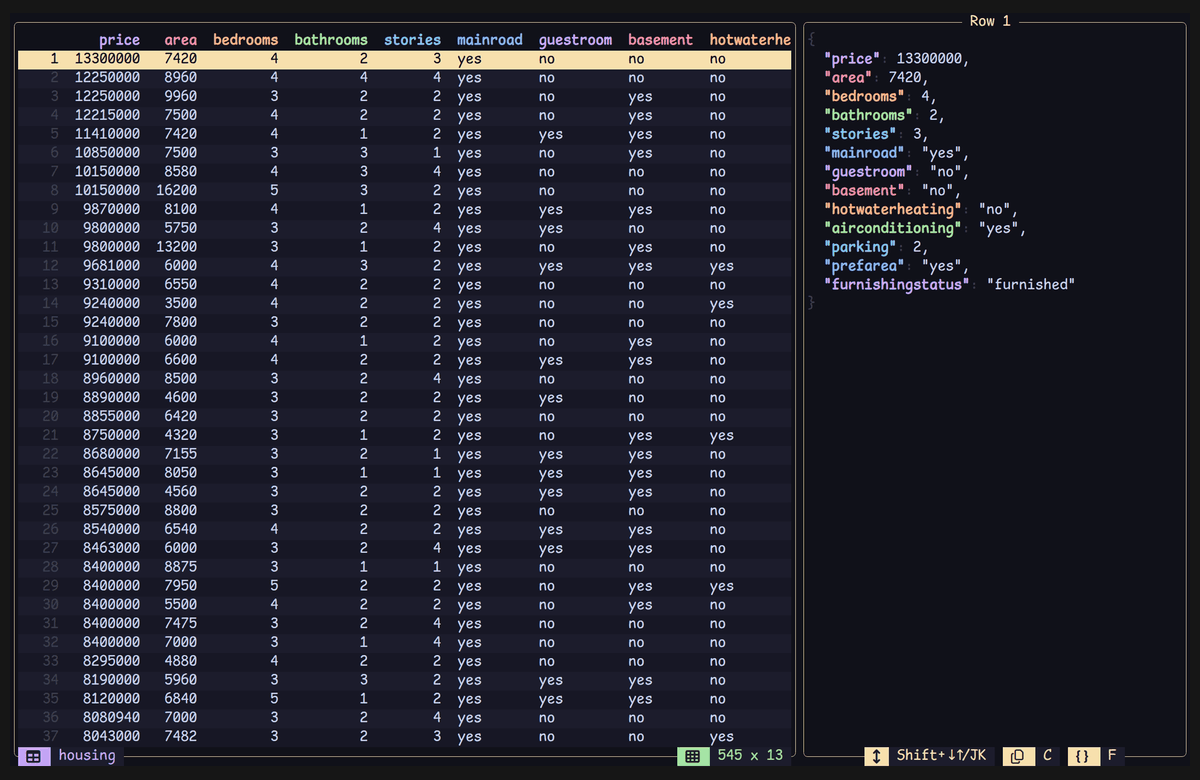This screenshot has width=1200, height=780.
Task: Click the area cell 3500
Action: [x=181, y=303]
